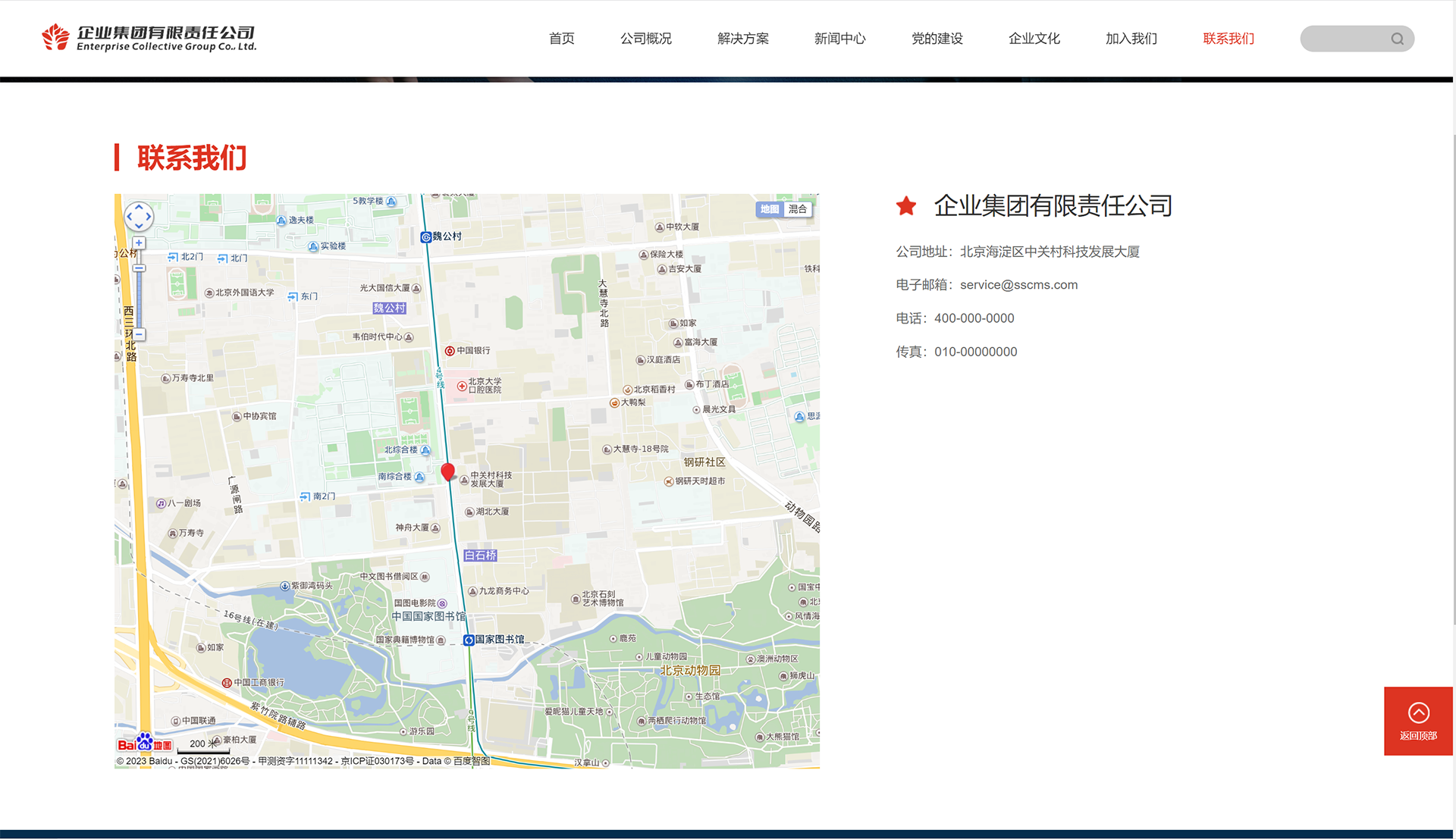1456x839 pixels.
Task: Click the 加入我们 navigation link
Action: point(1131,39)
